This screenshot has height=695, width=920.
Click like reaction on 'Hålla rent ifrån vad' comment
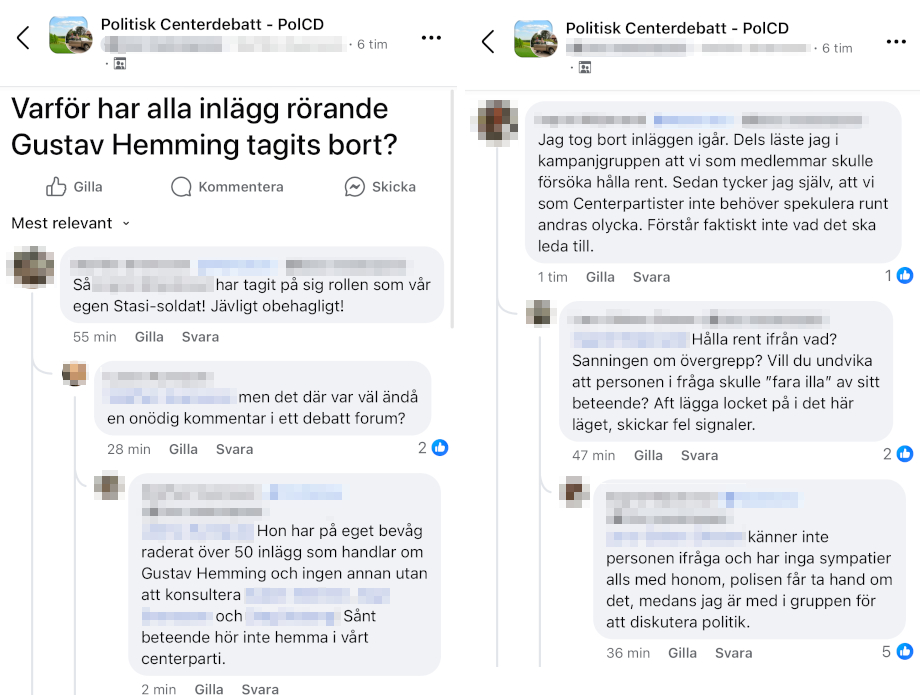coord(905,454)
